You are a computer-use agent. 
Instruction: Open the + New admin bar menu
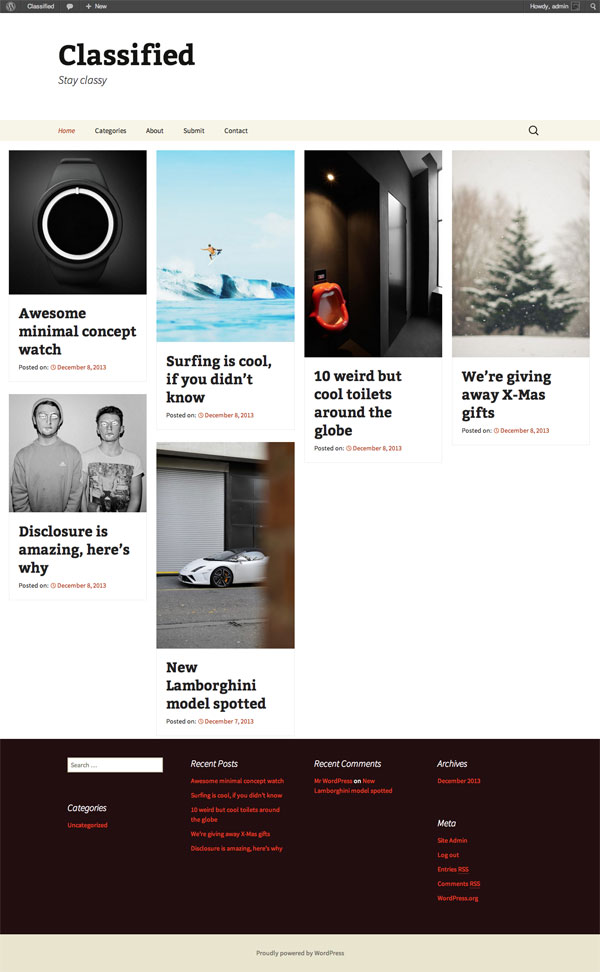tap(96, 6)
